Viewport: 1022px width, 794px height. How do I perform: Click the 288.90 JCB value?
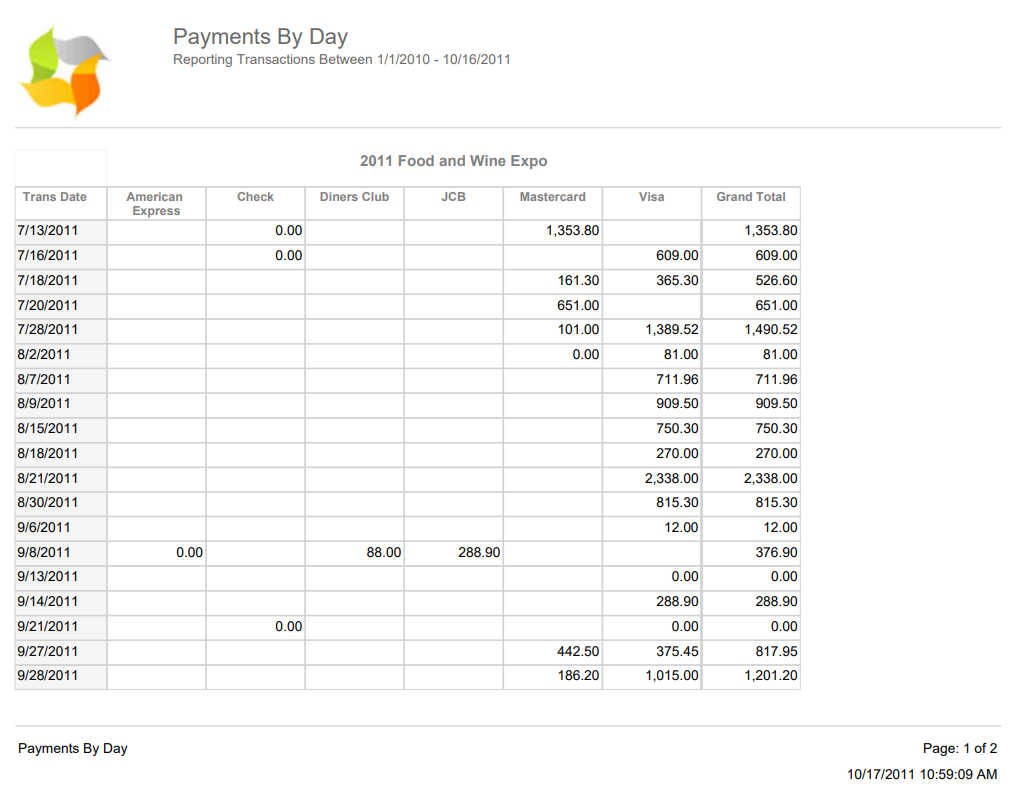click(479, 552)
